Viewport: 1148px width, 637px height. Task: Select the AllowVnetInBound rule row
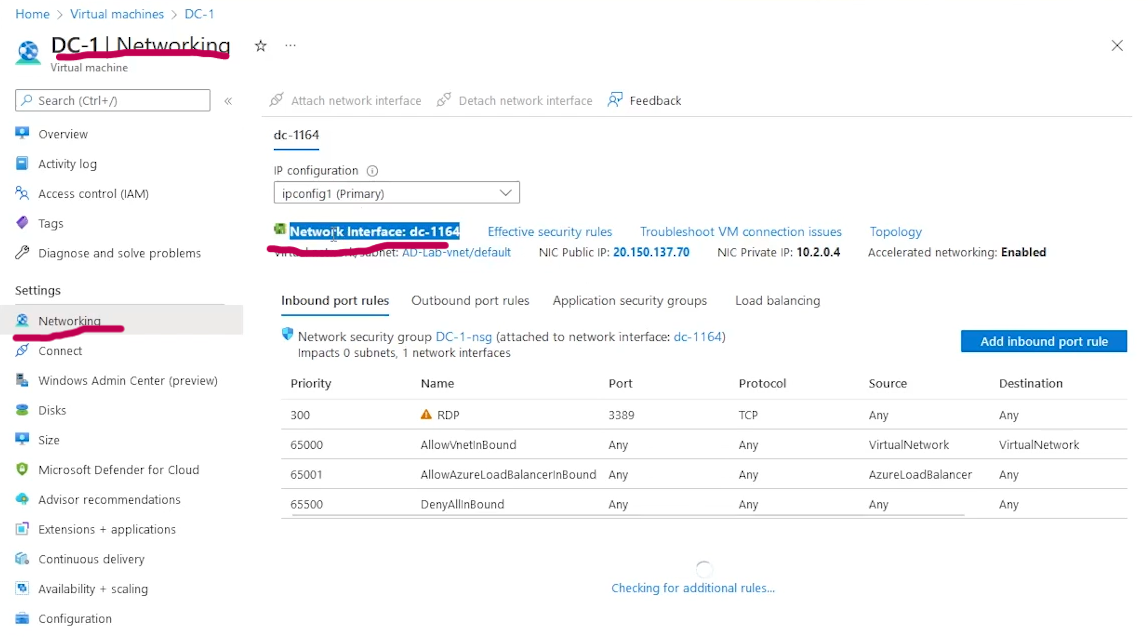pos(704,444)
